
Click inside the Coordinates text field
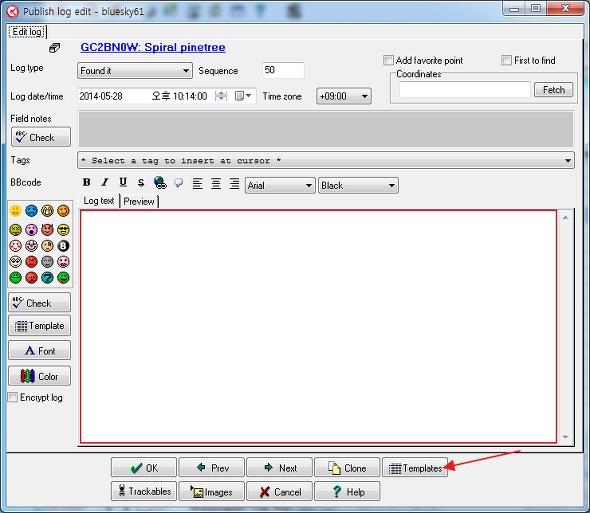pos(465,90)
